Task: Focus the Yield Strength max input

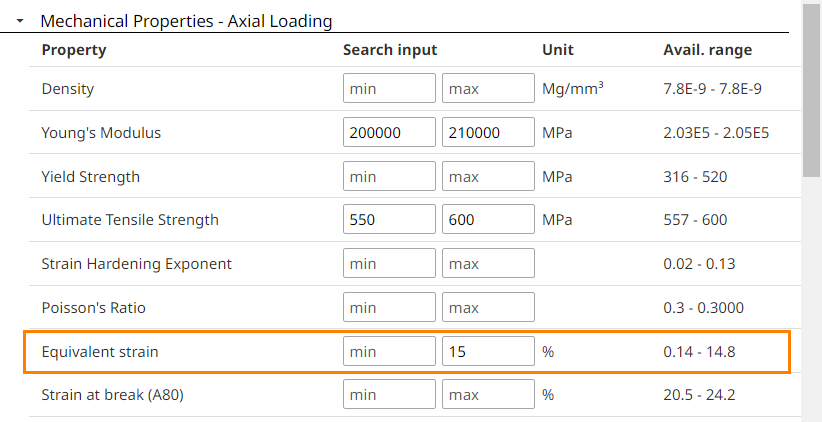Action: click(488, 177)
